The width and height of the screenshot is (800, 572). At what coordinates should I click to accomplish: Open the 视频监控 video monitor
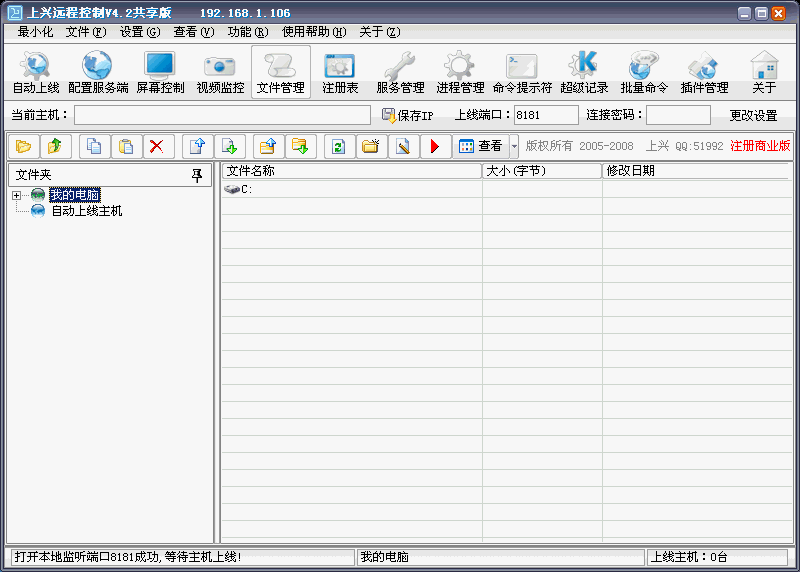(220, 72)
